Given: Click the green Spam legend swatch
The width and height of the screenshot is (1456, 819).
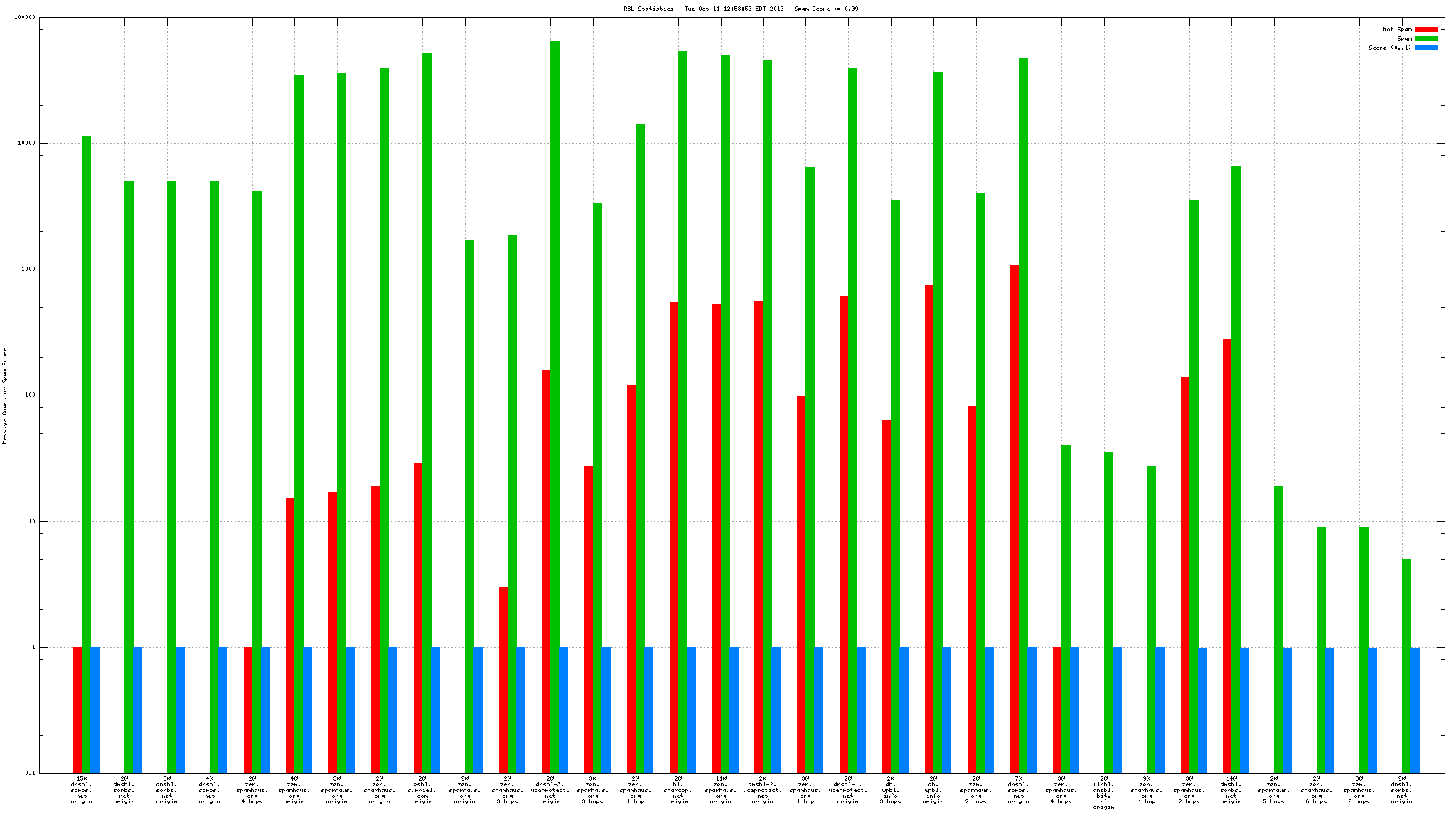Looking at the screenshot, I should click(x=1426, y=39).
